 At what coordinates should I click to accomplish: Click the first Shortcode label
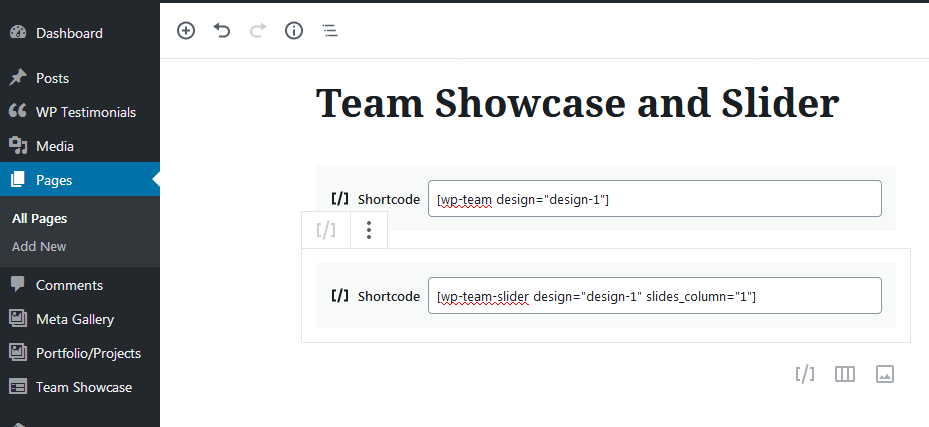[389, 200]
